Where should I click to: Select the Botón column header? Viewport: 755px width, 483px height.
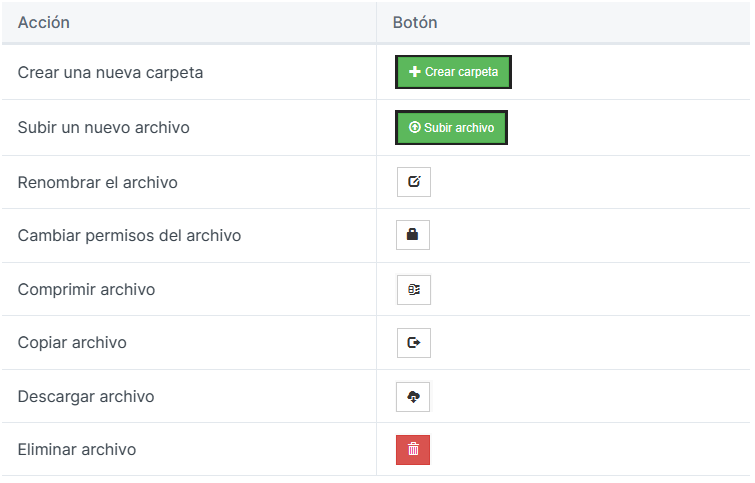(x=415, y=23)
